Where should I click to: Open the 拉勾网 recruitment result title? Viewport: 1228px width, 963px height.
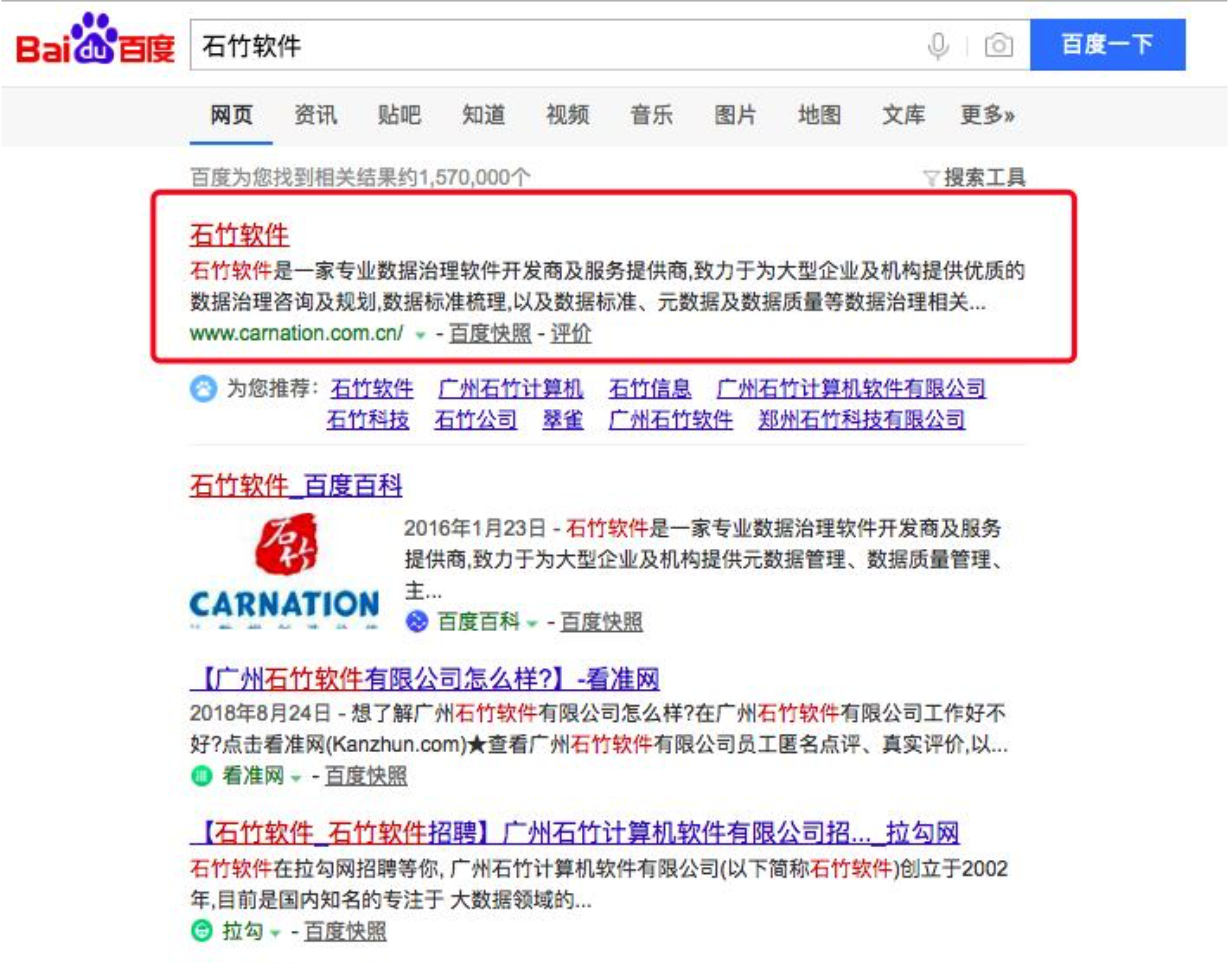[575, 834]
